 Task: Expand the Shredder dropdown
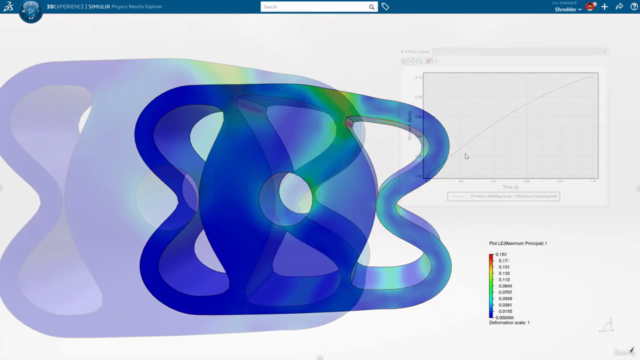click(568, 9)
